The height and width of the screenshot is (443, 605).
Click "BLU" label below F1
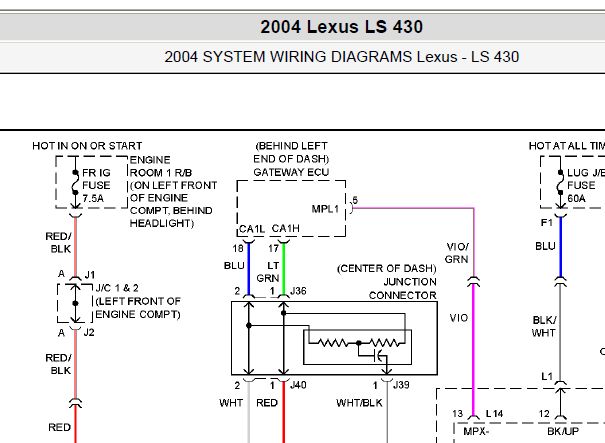coord(545,246)
